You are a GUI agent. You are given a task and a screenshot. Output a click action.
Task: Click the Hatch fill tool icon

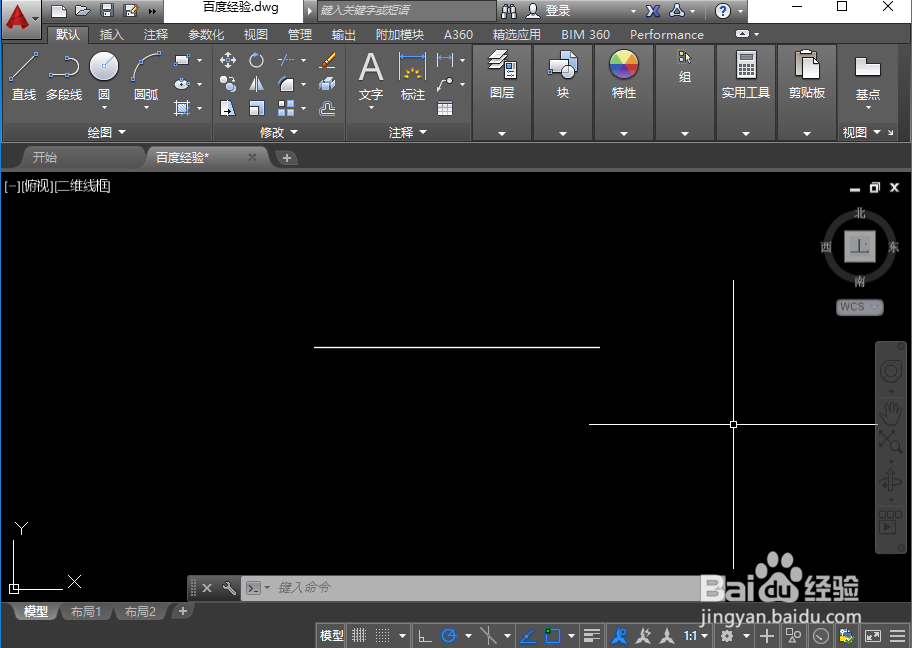coord(182,108)
